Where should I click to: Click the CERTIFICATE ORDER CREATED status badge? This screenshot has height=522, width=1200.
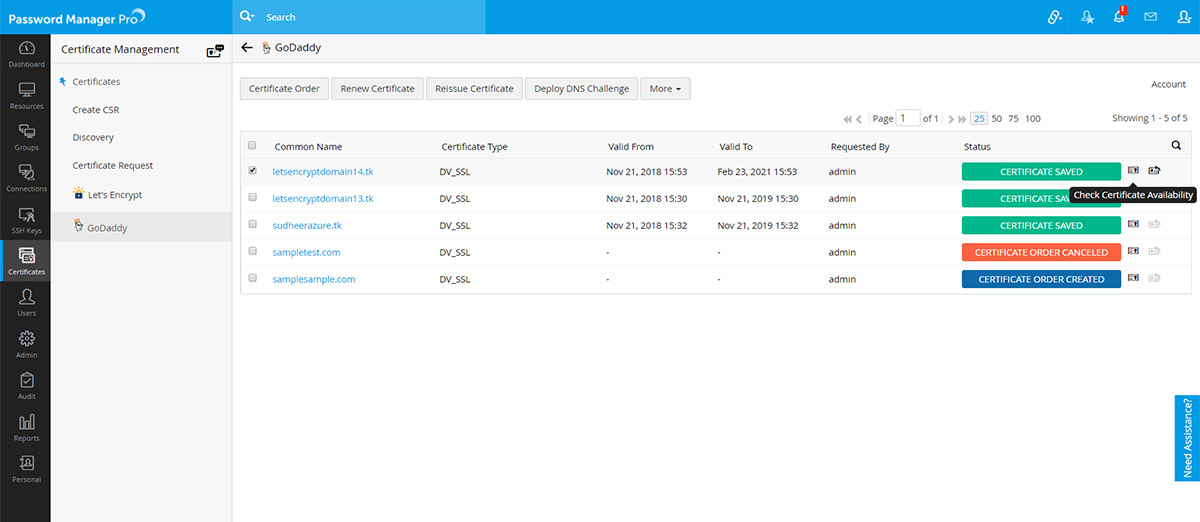click(x=1041, y=279)
